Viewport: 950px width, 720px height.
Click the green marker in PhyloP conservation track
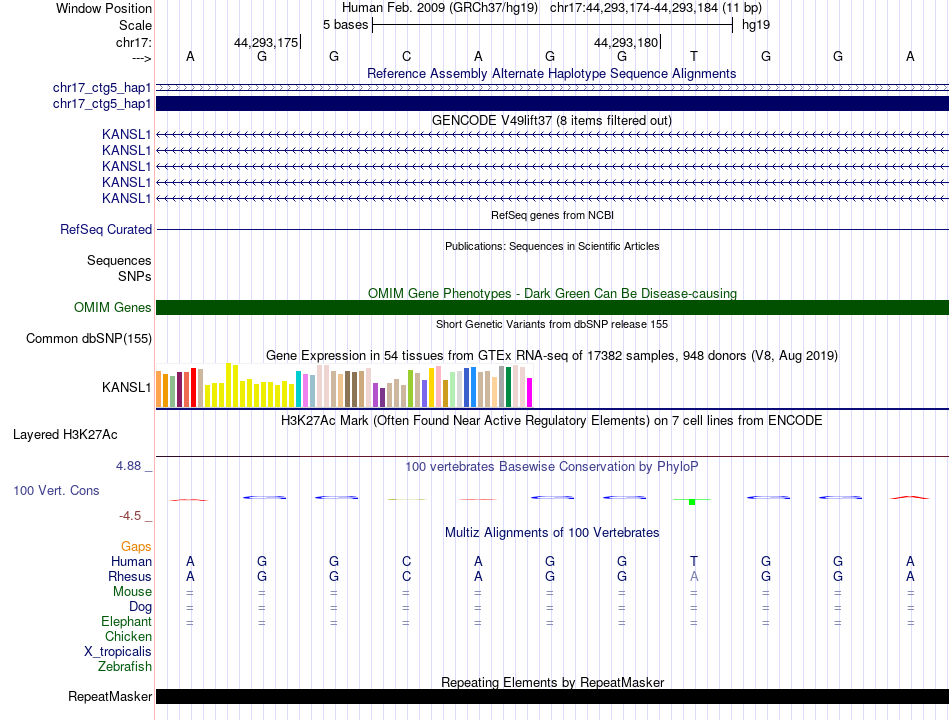(692, 501)
